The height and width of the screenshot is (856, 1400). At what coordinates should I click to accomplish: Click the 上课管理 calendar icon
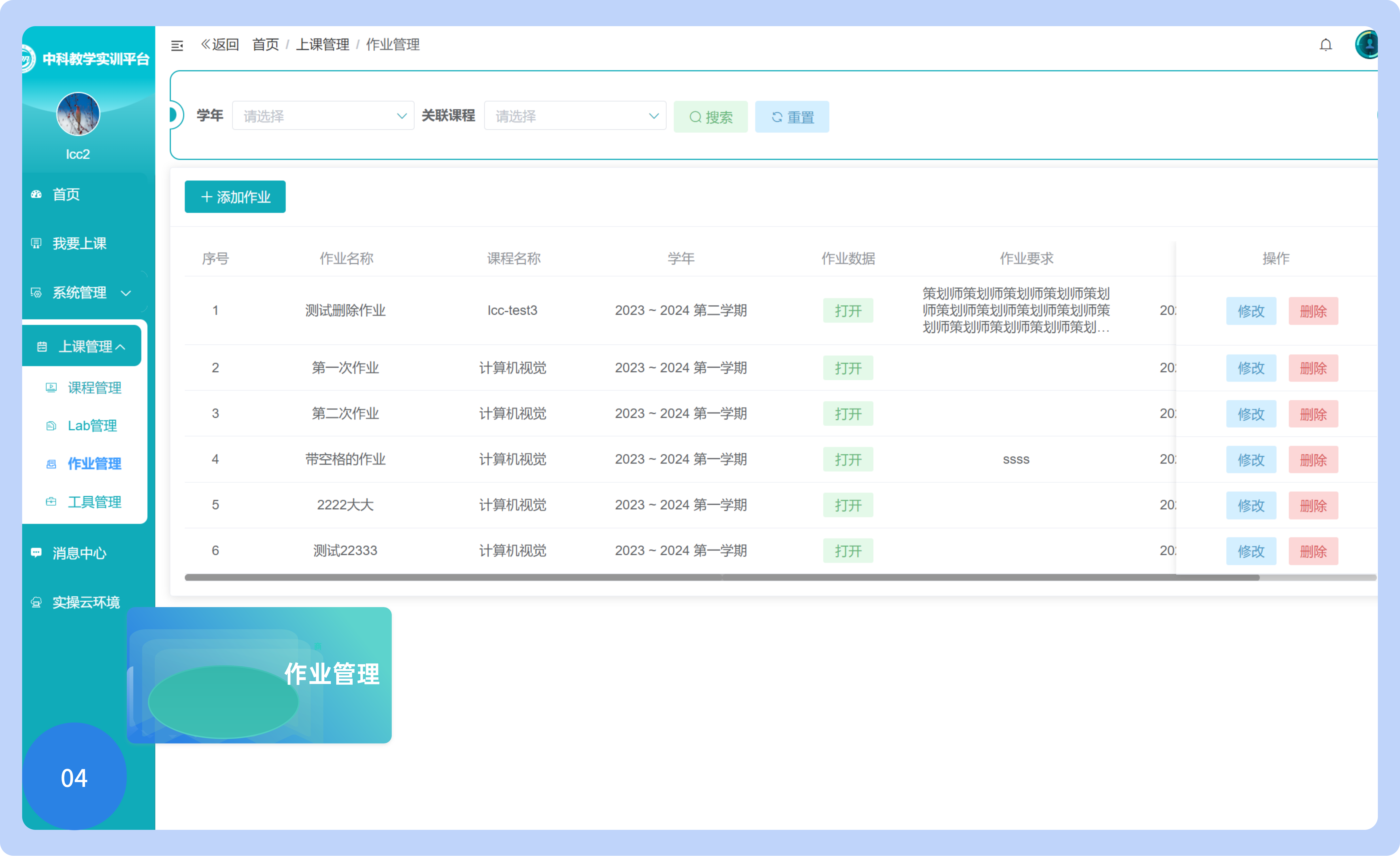coord(42,346)
